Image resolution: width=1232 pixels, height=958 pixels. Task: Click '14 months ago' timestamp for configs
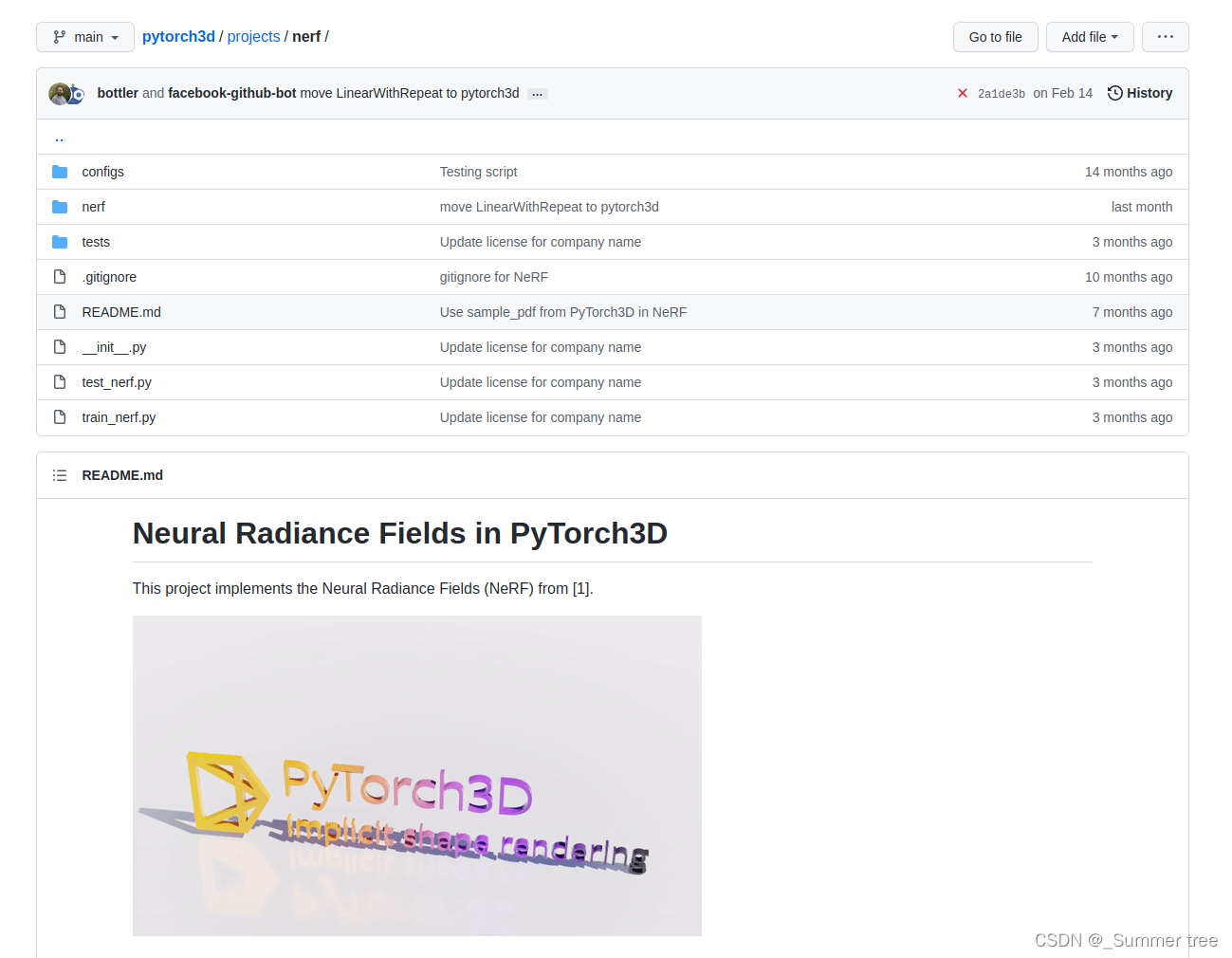click(1129, 172)
